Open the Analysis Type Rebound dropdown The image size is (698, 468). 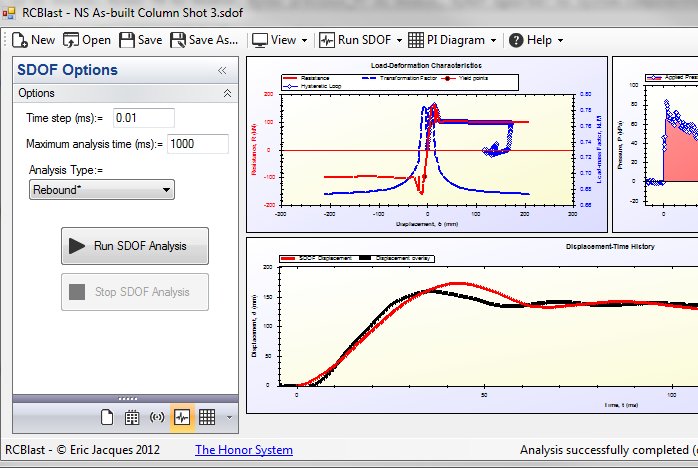[102, 190]
